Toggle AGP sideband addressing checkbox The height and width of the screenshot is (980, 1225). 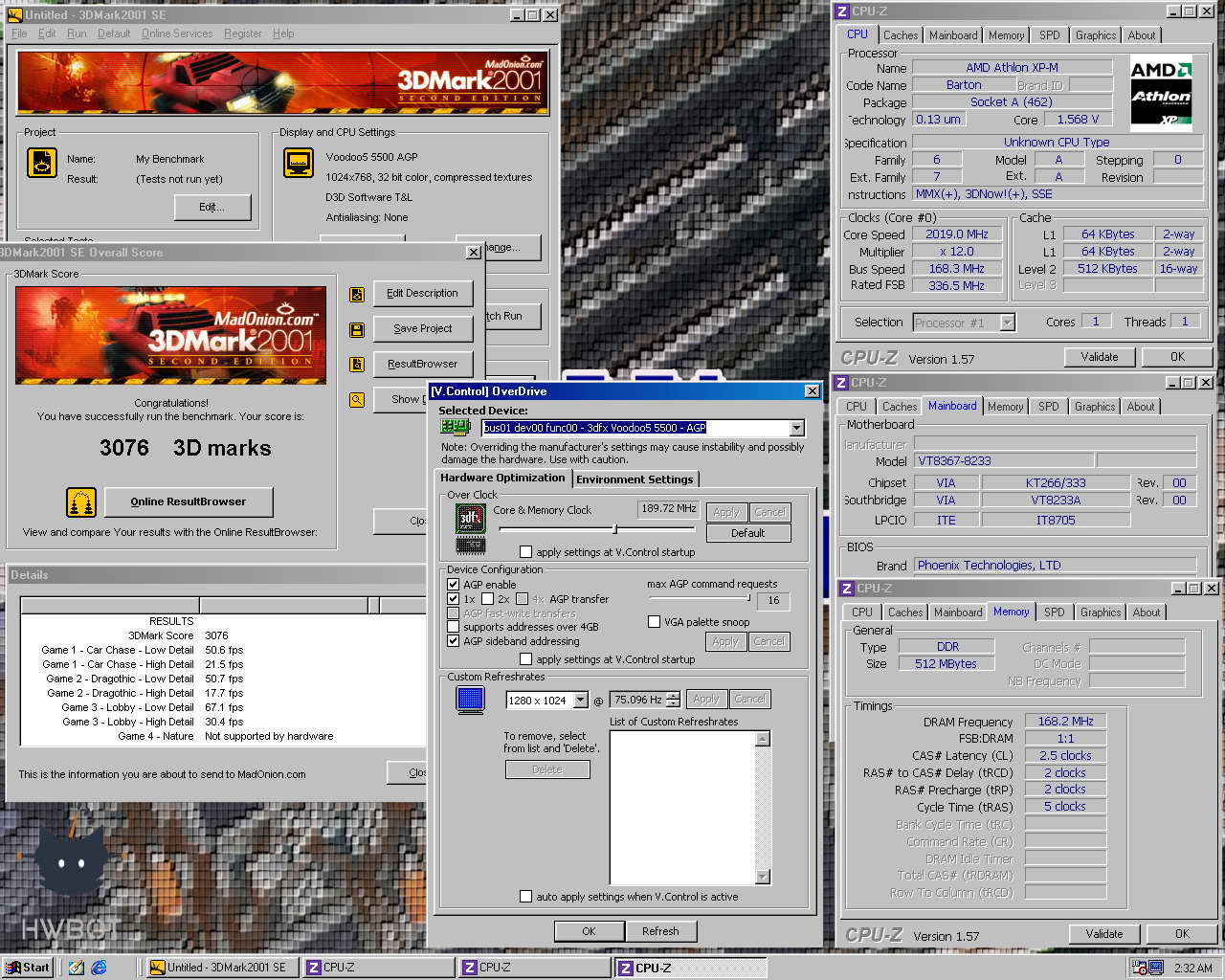453,641
